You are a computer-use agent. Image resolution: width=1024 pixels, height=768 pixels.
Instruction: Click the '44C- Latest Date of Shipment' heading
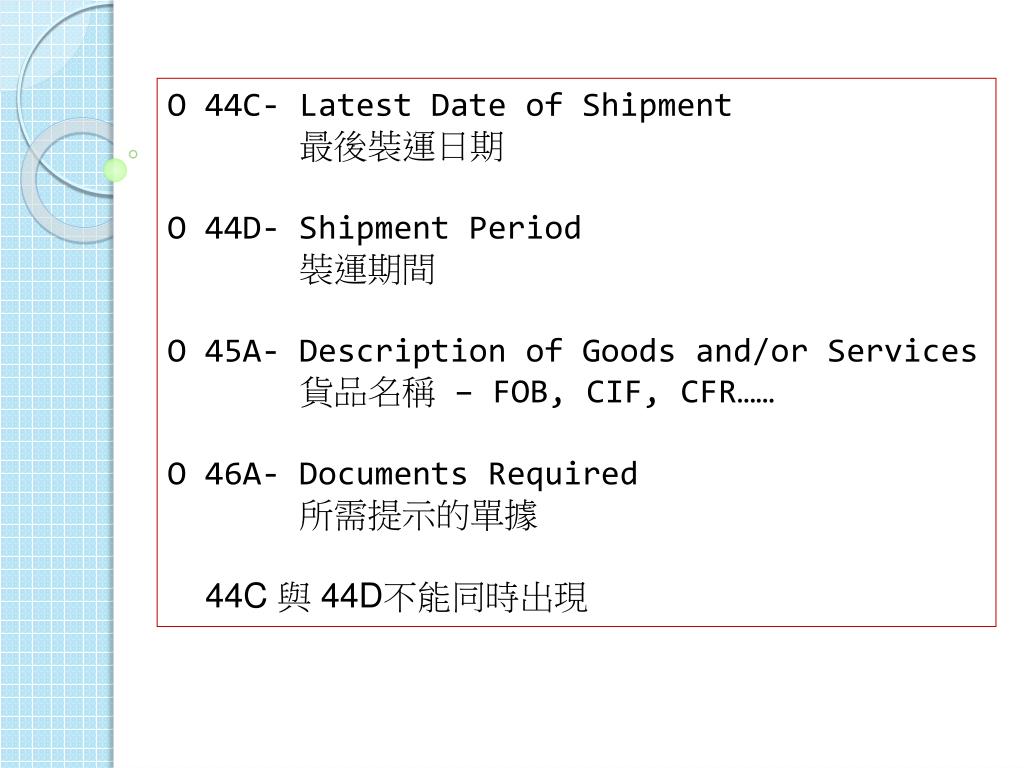tap(468, 106)
